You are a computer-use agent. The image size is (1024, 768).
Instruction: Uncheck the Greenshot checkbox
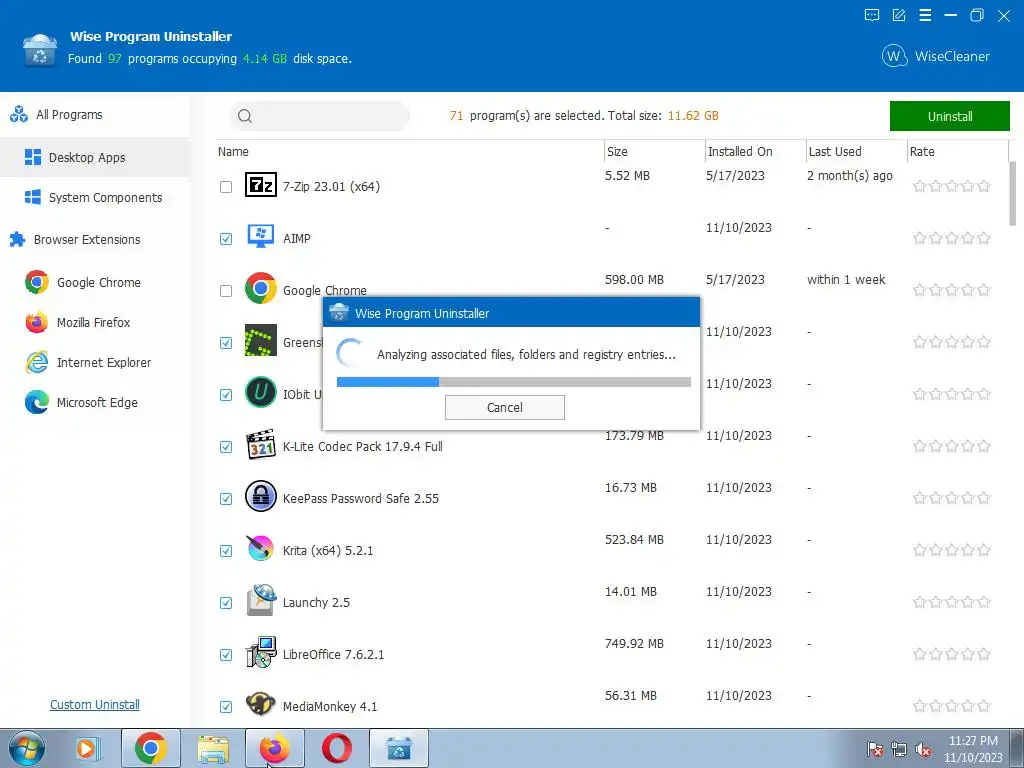pyautogui.click(x=226, y=343)
